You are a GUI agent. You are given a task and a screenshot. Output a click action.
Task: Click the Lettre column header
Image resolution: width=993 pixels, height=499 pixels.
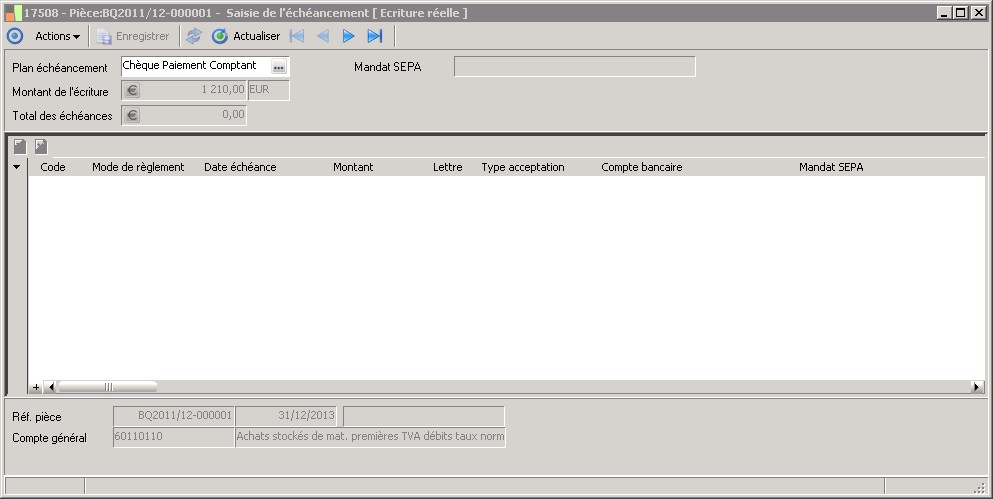[448, 167]
